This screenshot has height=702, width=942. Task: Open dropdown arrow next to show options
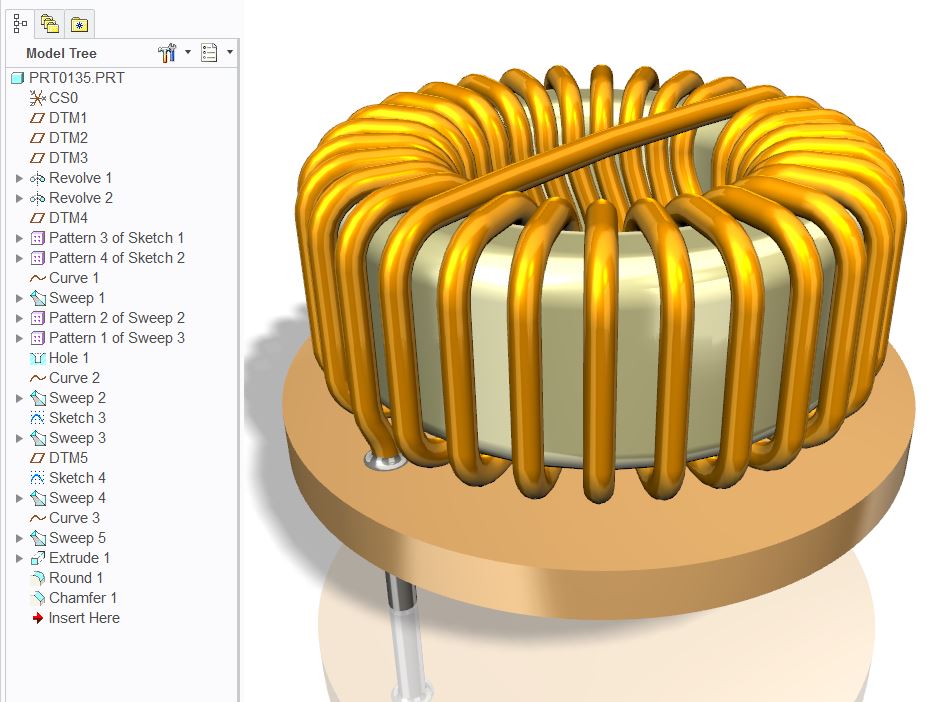pyautogui.click(x=230, y=52)
